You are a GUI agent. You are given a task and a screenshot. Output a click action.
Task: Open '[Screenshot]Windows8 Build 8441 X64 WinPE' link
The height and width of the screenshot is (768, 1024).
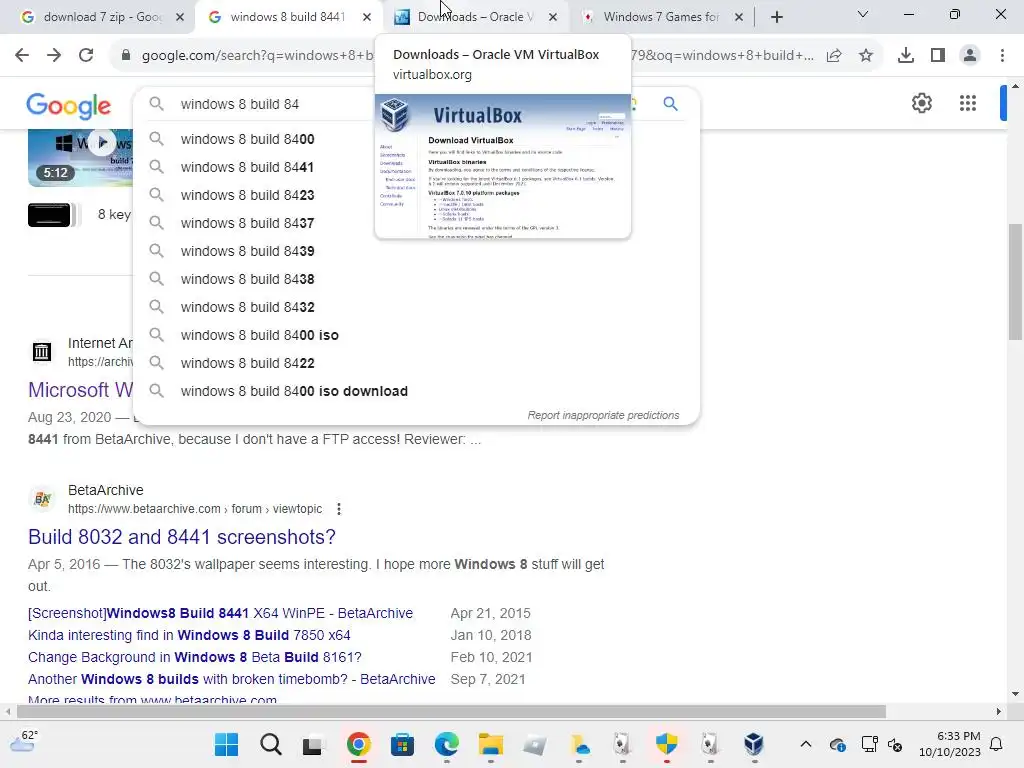(x=220, y=613)
